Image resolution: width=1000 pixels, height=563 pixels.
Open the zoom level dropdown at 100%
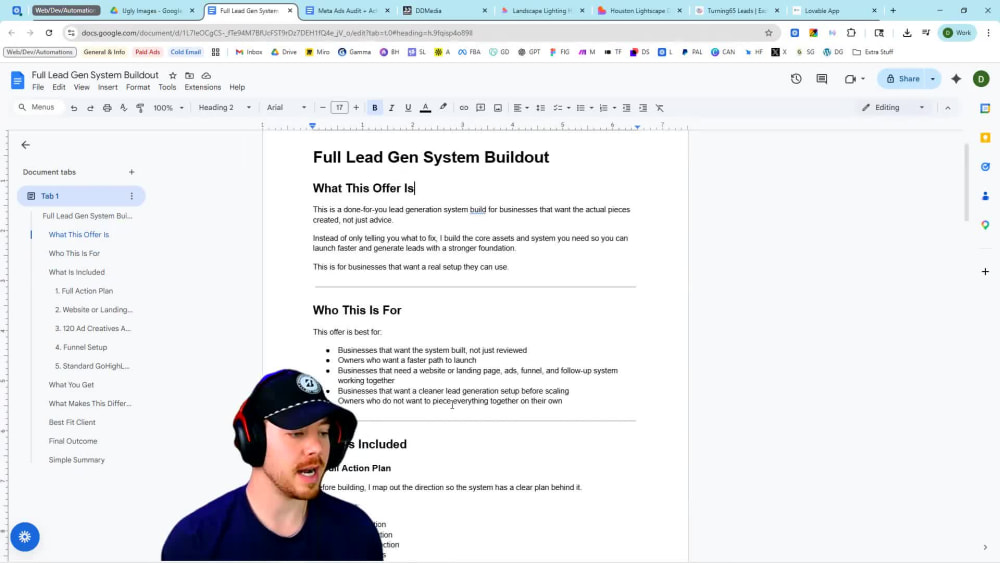coord(168,108)
